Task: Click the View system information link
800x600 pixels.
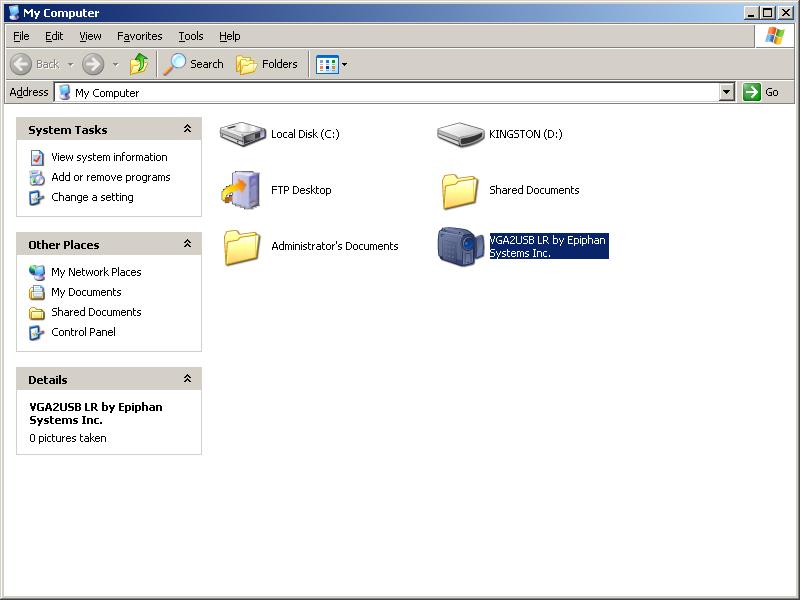Action: pos(109,157)
